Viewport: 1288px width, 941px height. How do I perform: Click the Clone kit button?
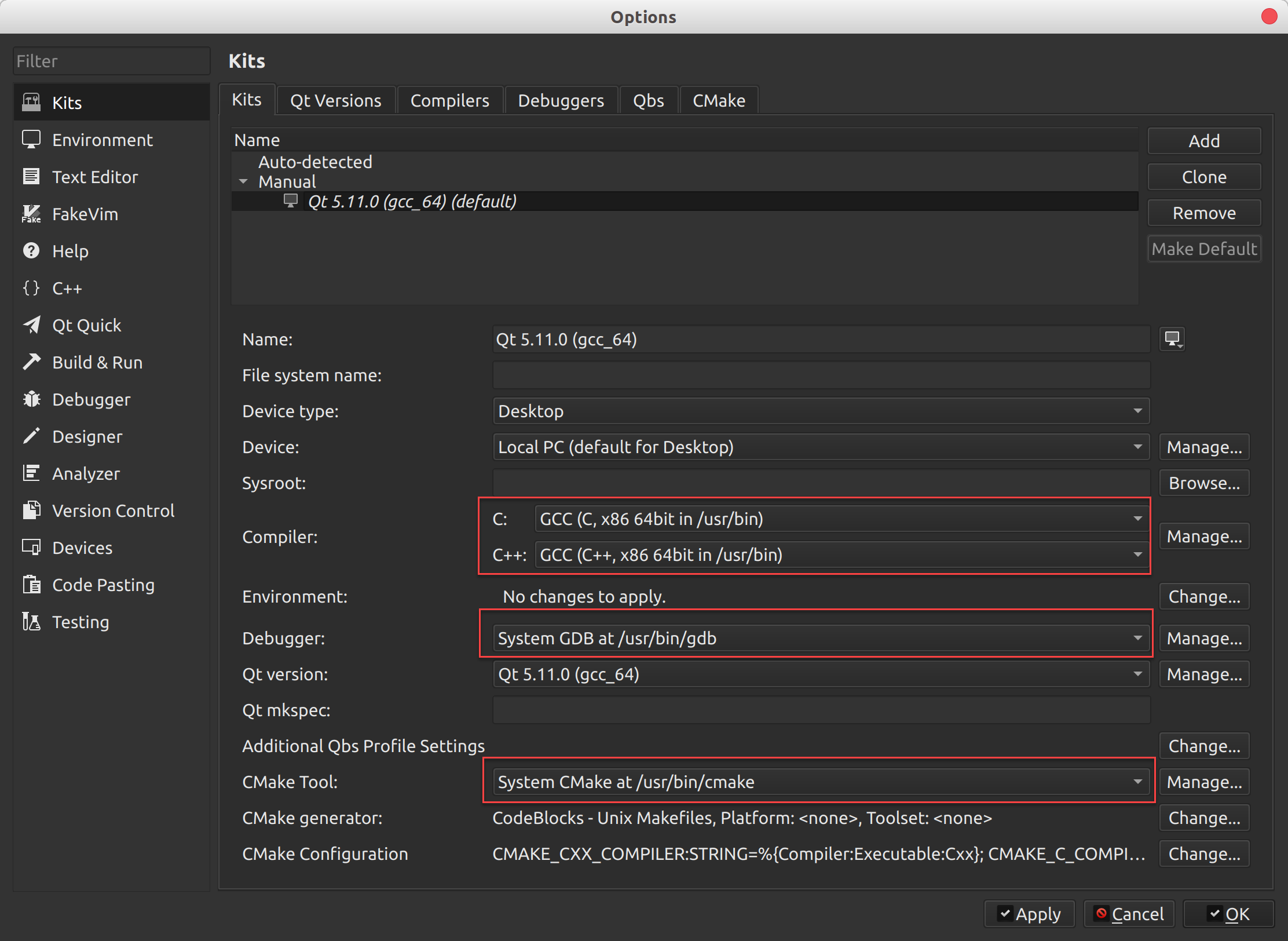pos(1205,177)
